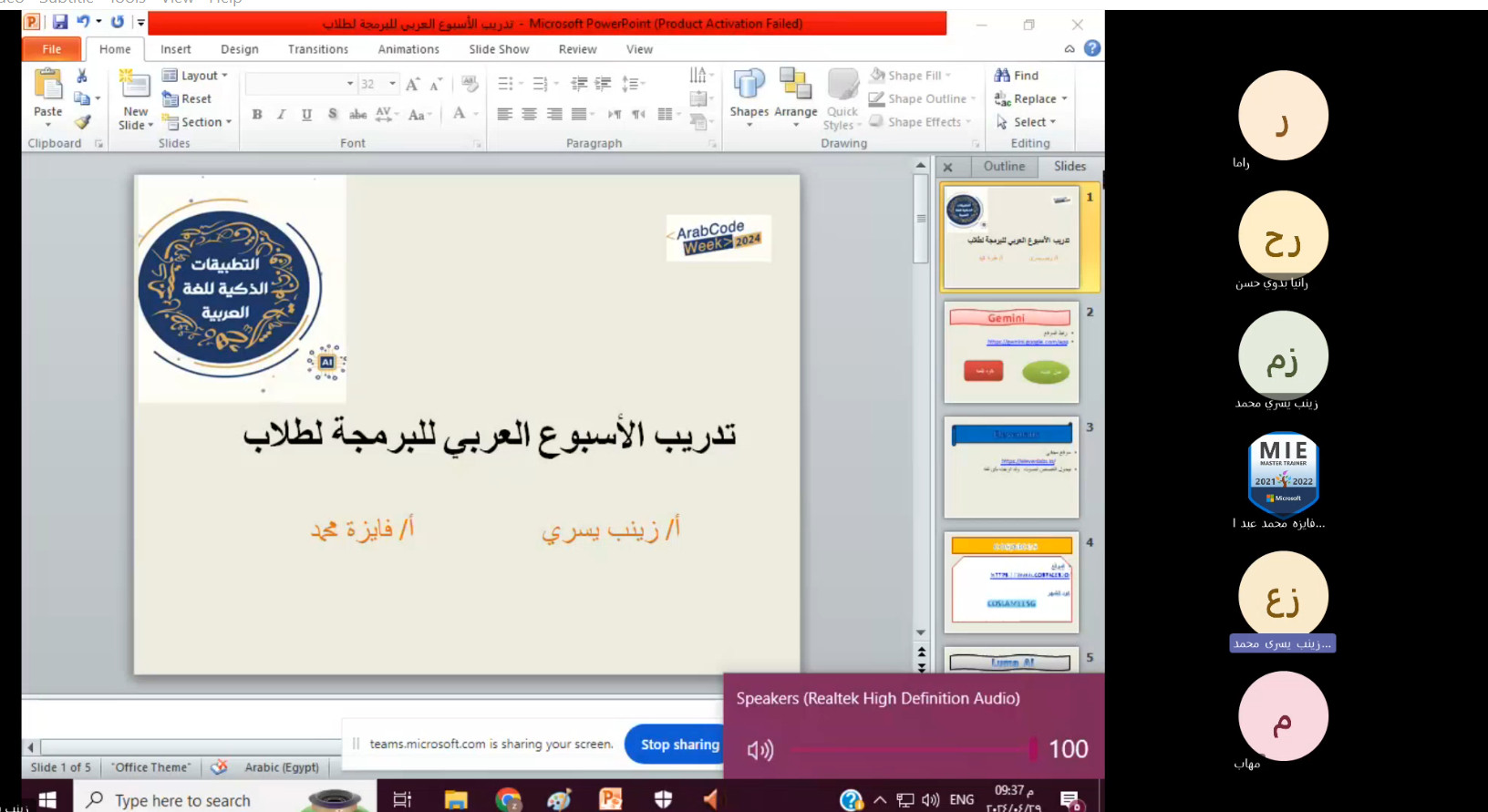Set right-to-left text direction
1488x812 pixels.
(x=638, y=114)
